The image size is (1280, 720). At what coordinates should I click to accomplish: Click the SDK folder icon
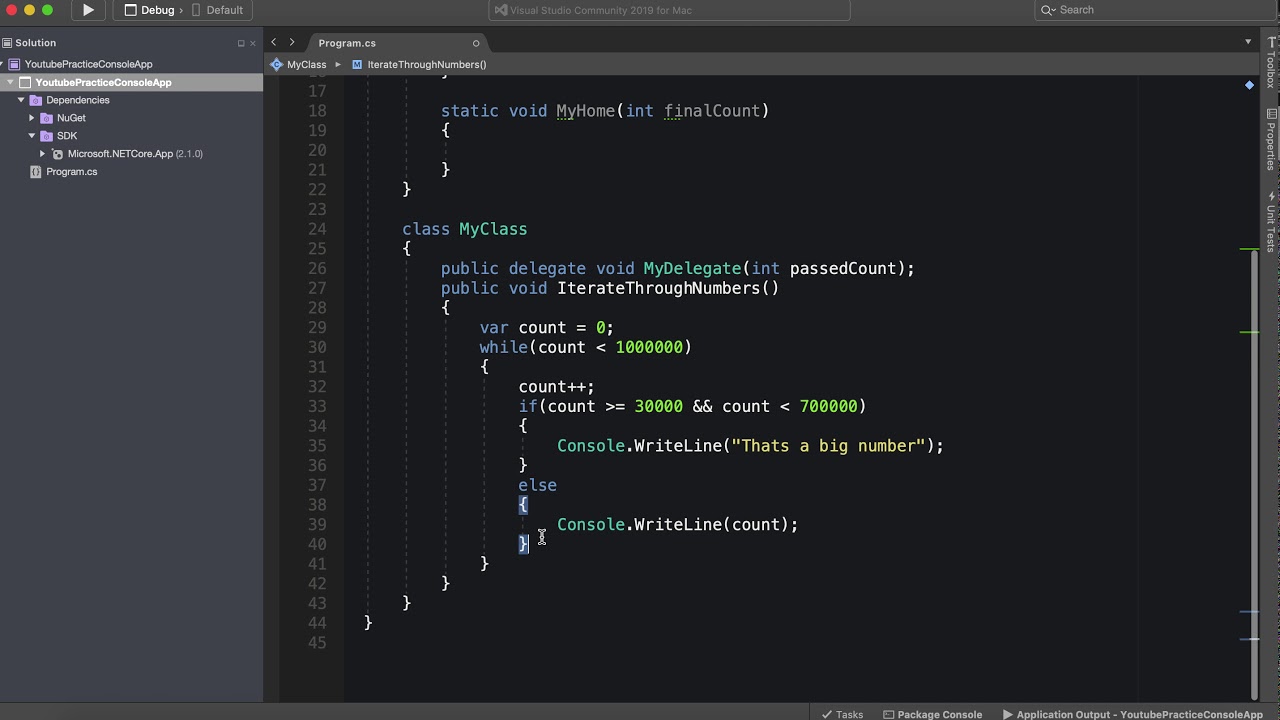(x=46, y=136)
